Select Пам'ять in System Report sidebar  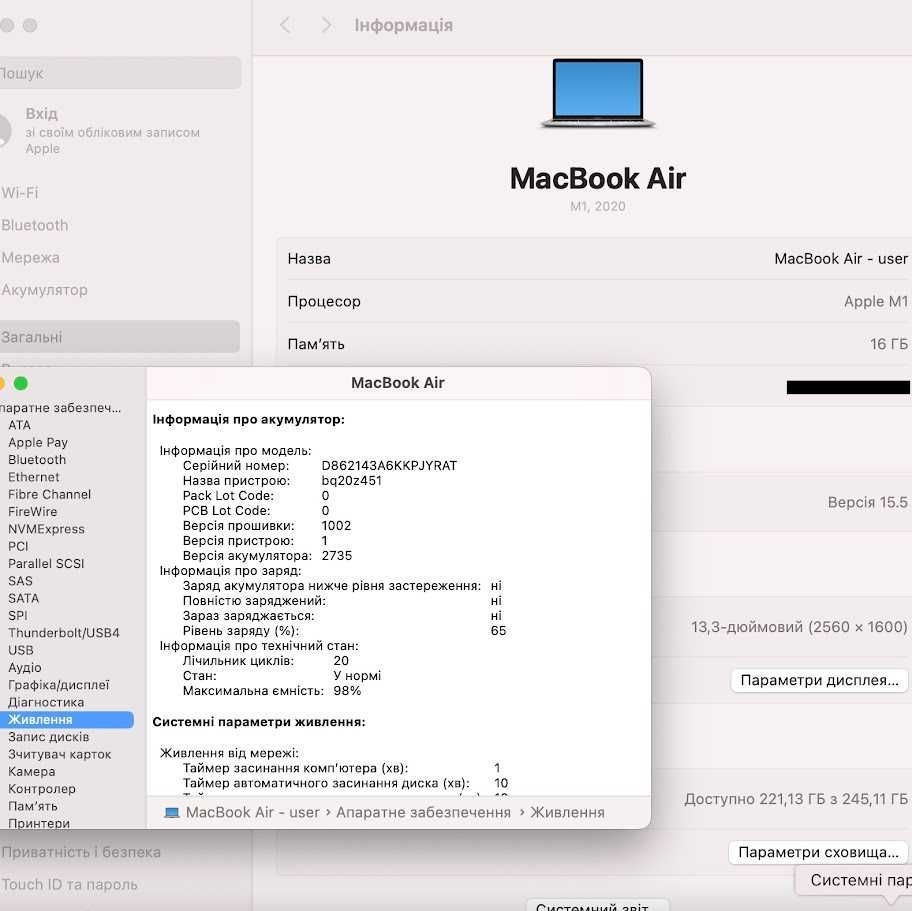(33, 806)
